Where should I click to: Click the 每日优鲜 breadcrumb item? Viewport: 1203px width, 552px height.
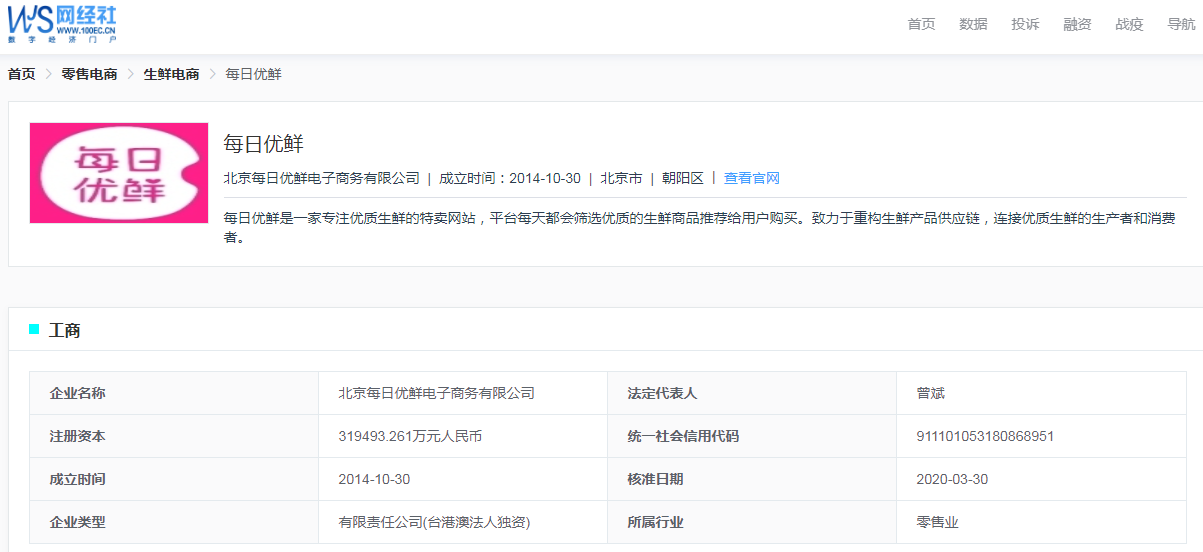click(253, 74)
